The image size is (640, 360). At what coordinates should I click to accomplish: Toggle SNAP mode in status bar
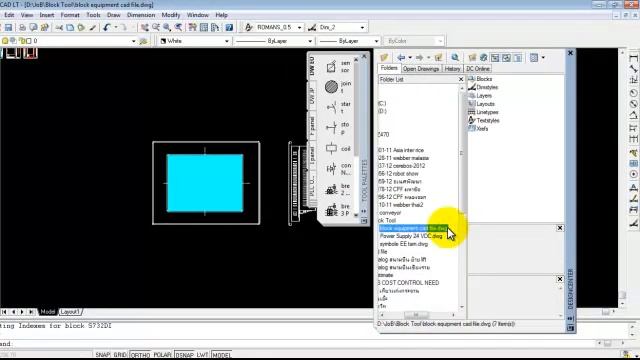pyautogui.click(x=102, y=355)
